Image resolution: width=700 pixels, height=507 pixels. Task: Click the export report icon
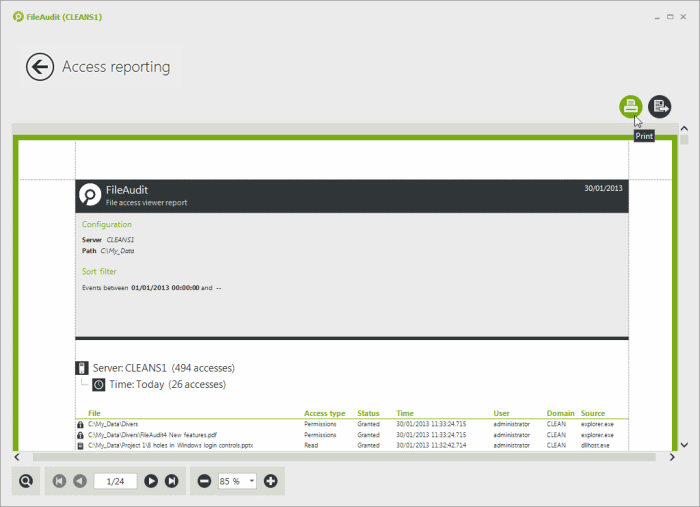[x=660, y=106]
